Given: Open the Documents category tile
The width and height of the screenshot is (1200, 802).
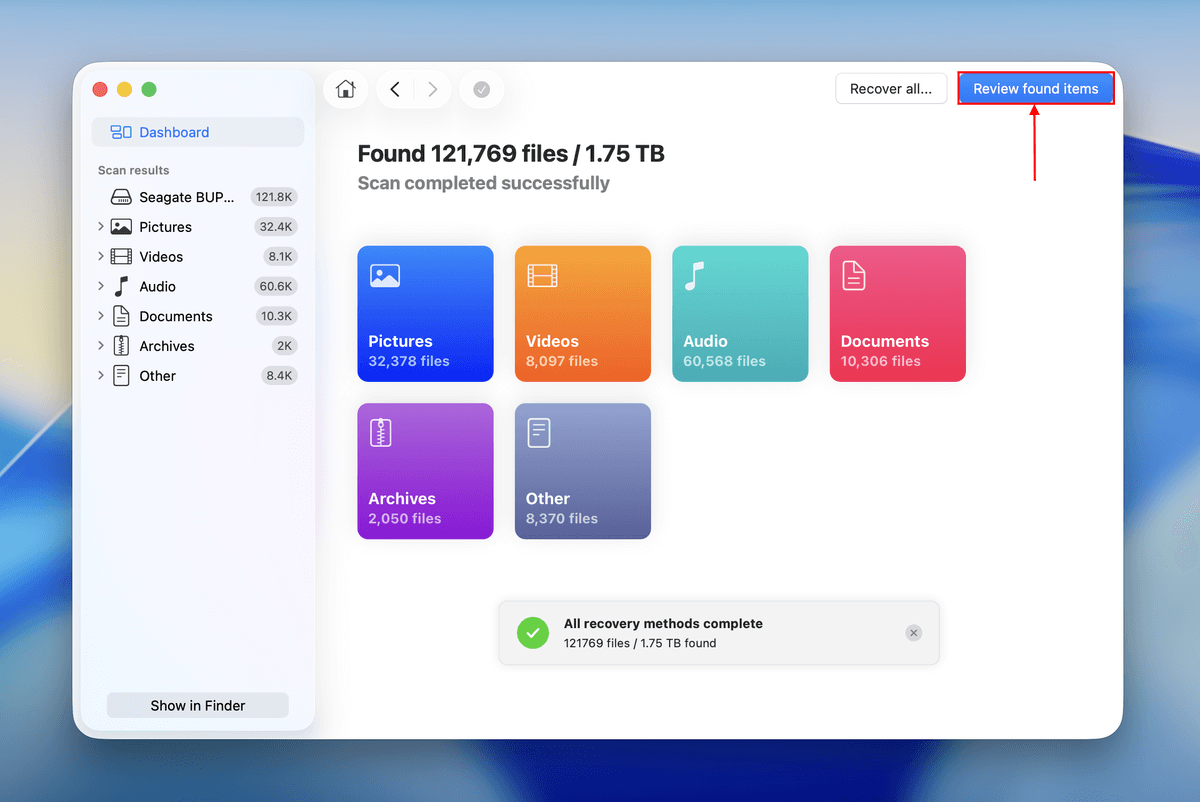Looking at the screenshot, I should 897,313.
